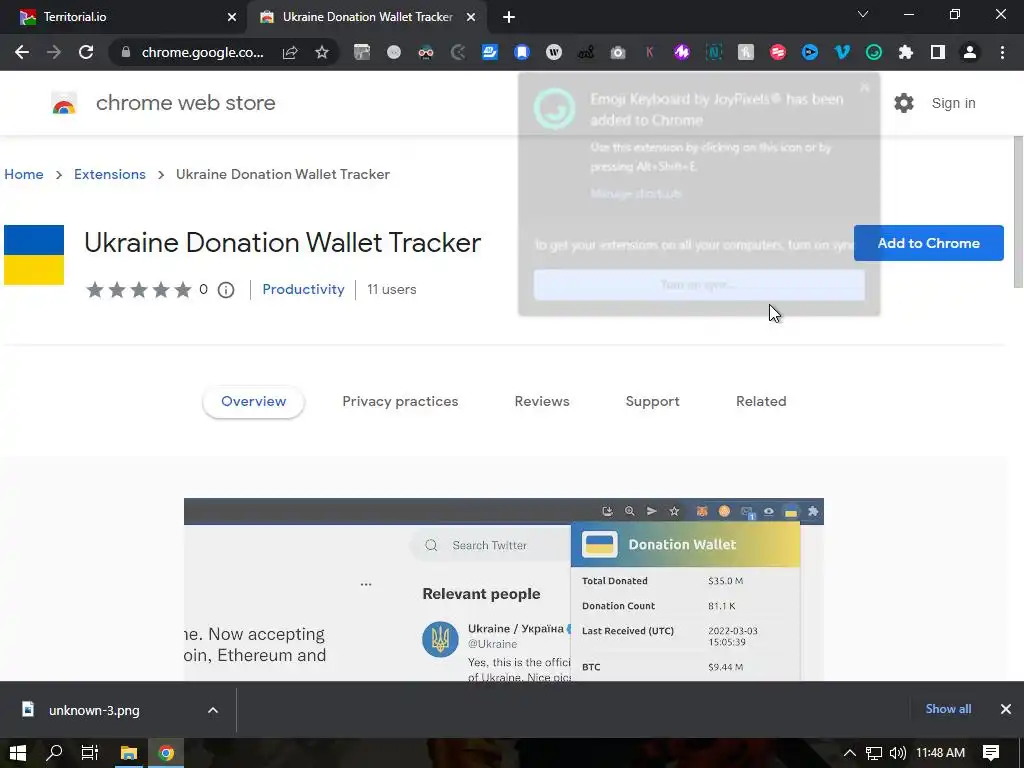Image resolution: width=1024 pixels, height=768 pixels.
Task: Open the Windows Start menu
Action: (x=18, y=753)
